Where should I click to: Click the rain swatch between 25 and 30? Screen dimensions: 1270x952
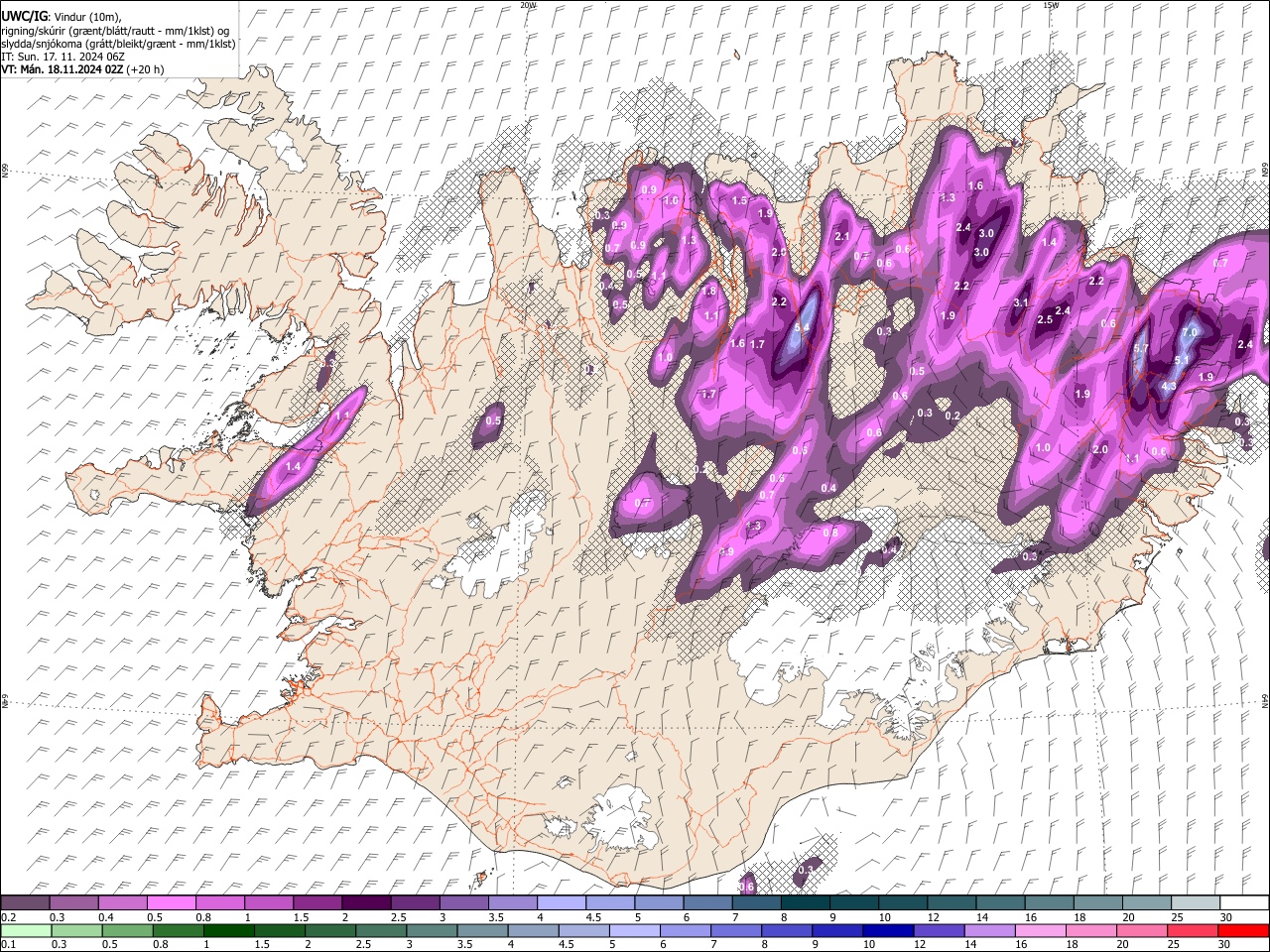(x=1195, y=930)
